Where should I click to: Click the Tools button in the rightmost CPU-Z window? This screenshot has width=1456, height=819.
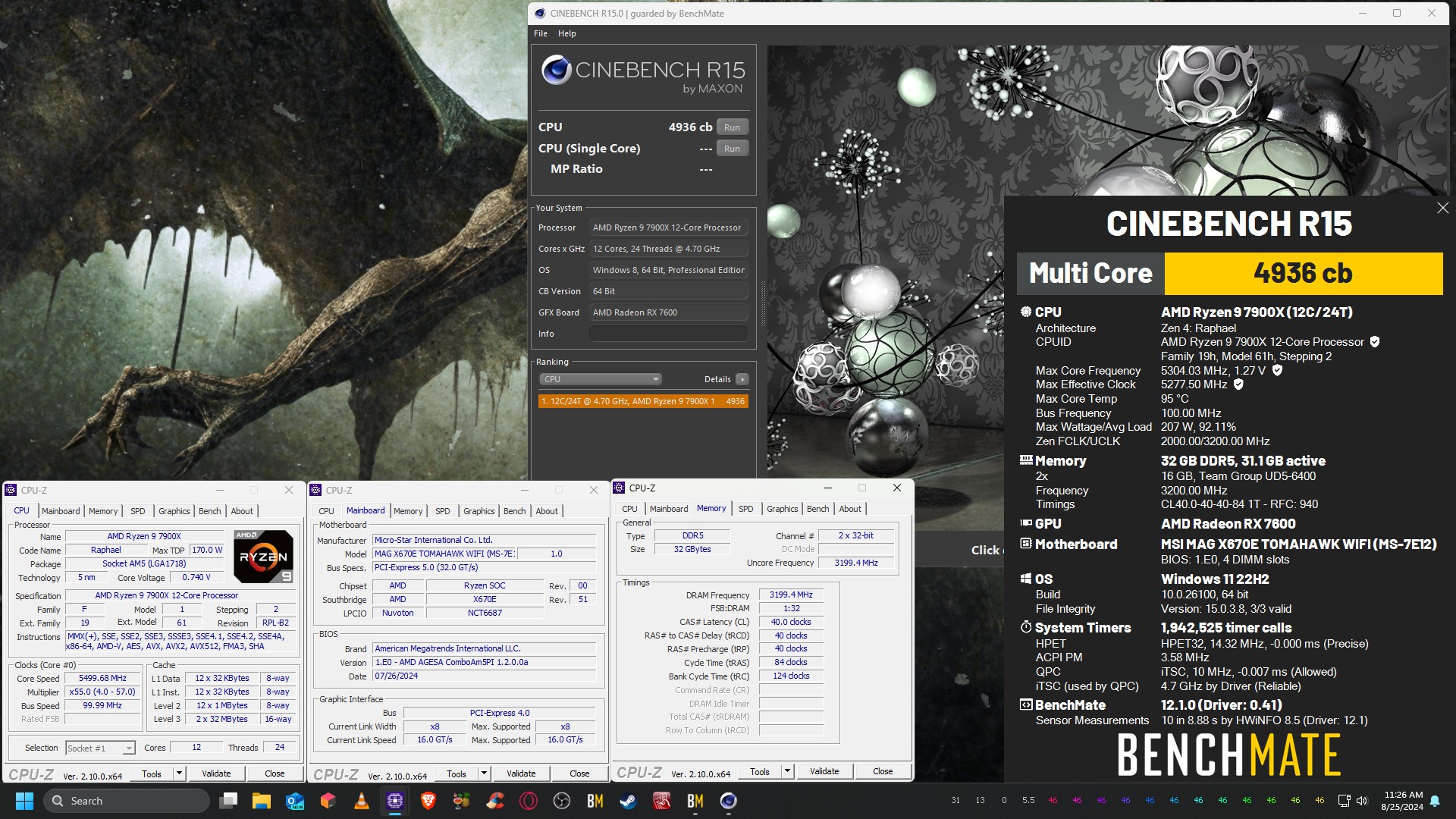pyautogui.click(x=760, y=771)
